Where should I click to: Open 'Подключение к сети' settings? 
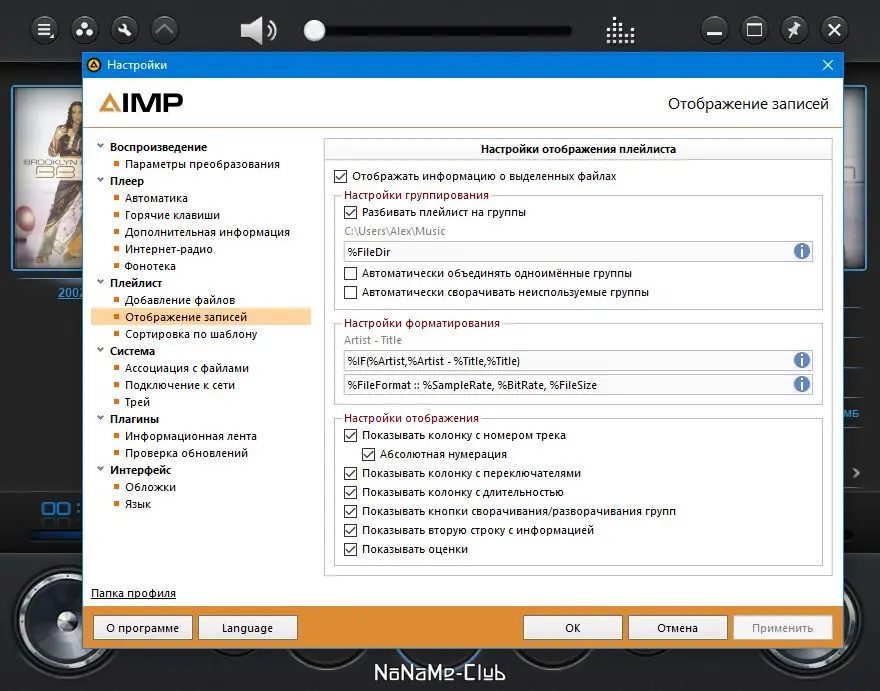point(180,385)
